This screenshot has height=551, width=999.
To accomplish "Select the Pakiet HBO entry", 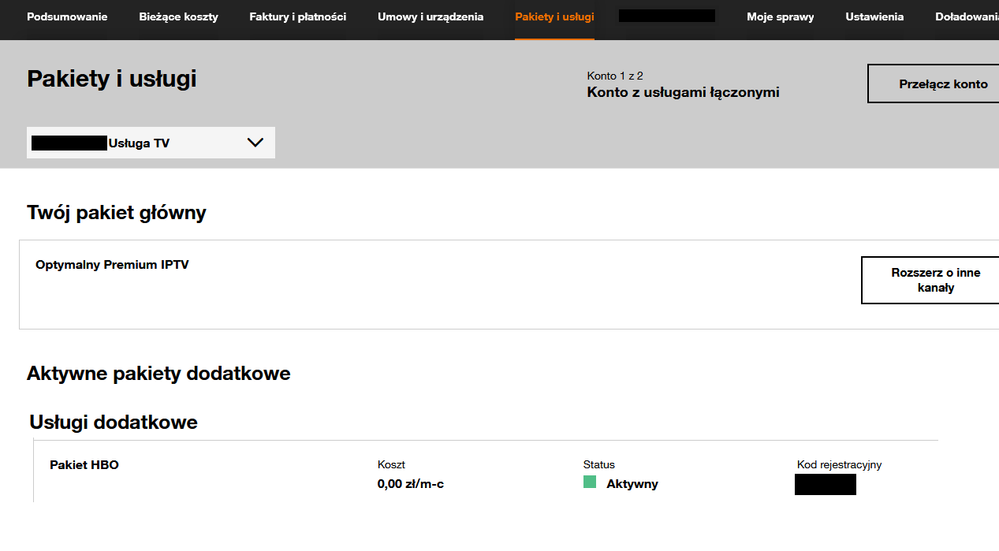I will [84, 465].
